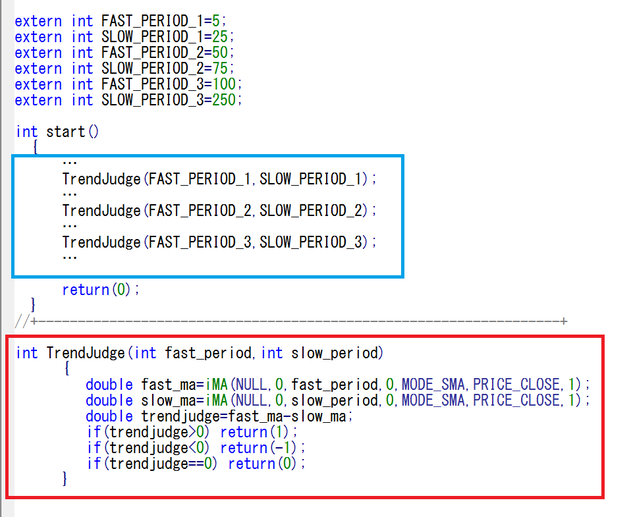Click the 'double slow_ma=iMA' line

338,400
